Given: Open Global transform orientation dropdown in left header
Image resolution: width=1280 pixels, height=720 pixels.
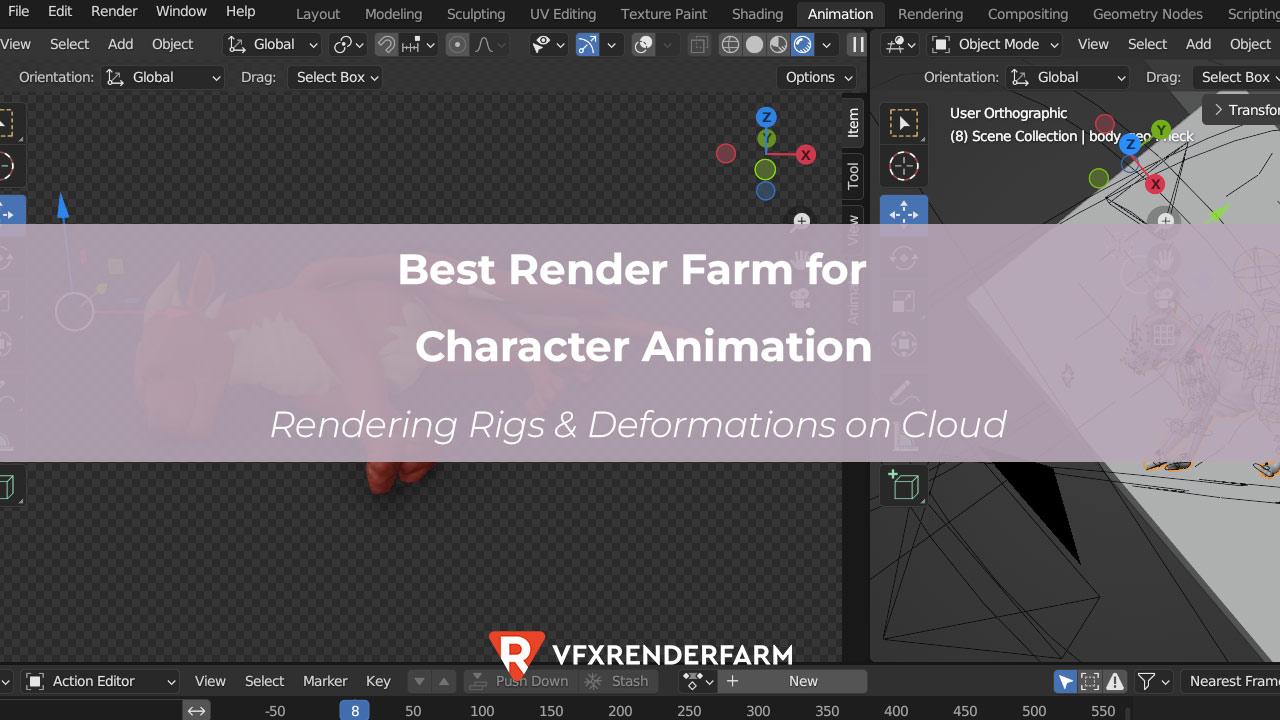Looking at the screenshot, I should (272, 44).
